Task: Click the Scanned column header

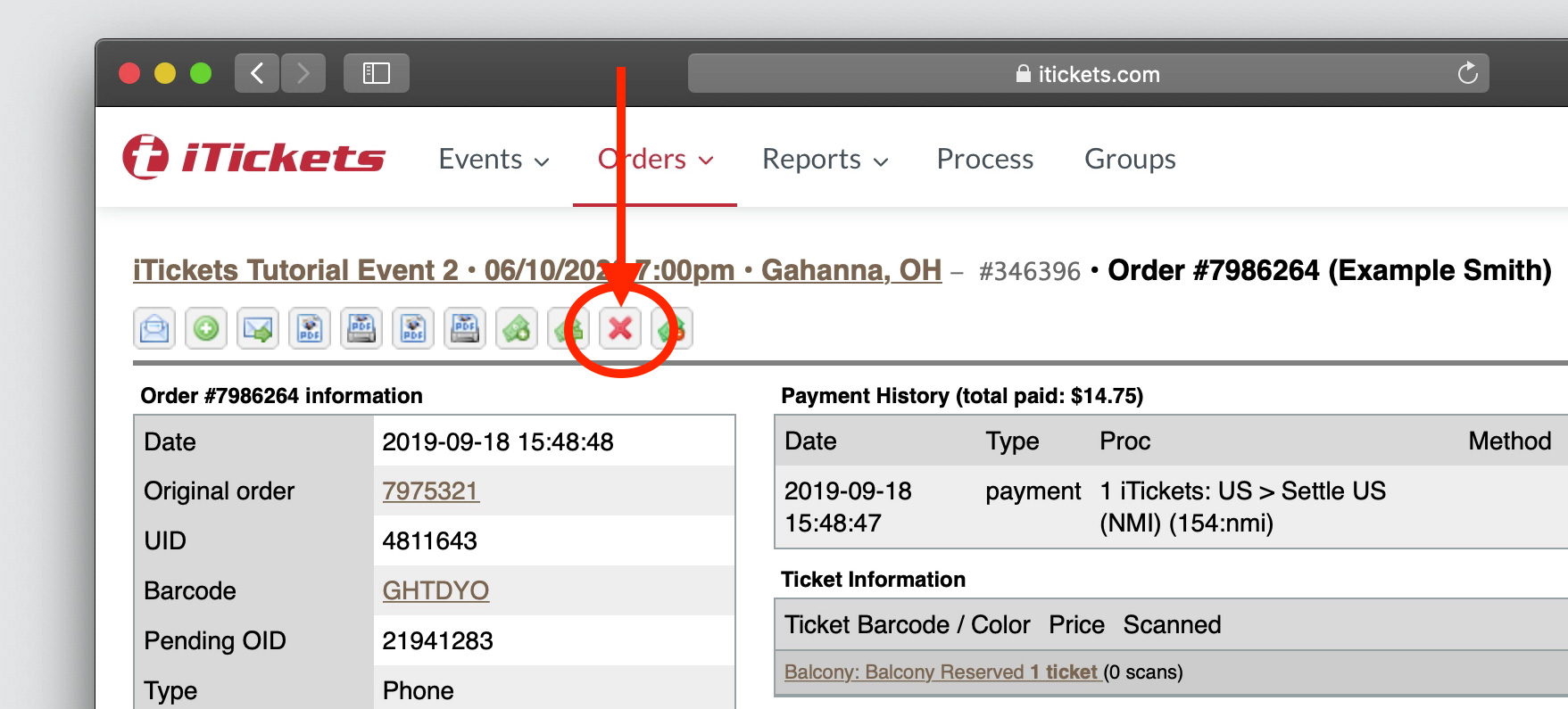Action: coord(1172,625)
